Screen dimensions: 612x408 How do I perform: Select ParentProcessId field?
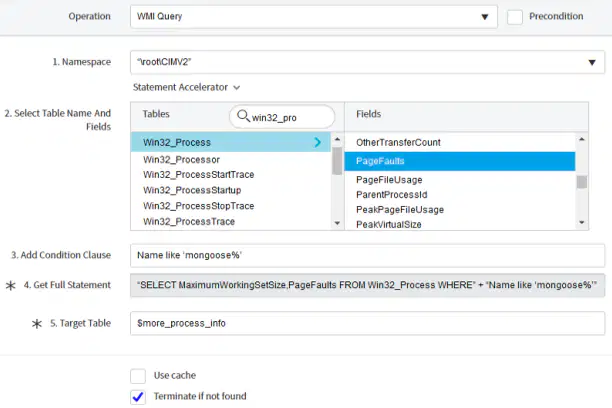(391, 195)
